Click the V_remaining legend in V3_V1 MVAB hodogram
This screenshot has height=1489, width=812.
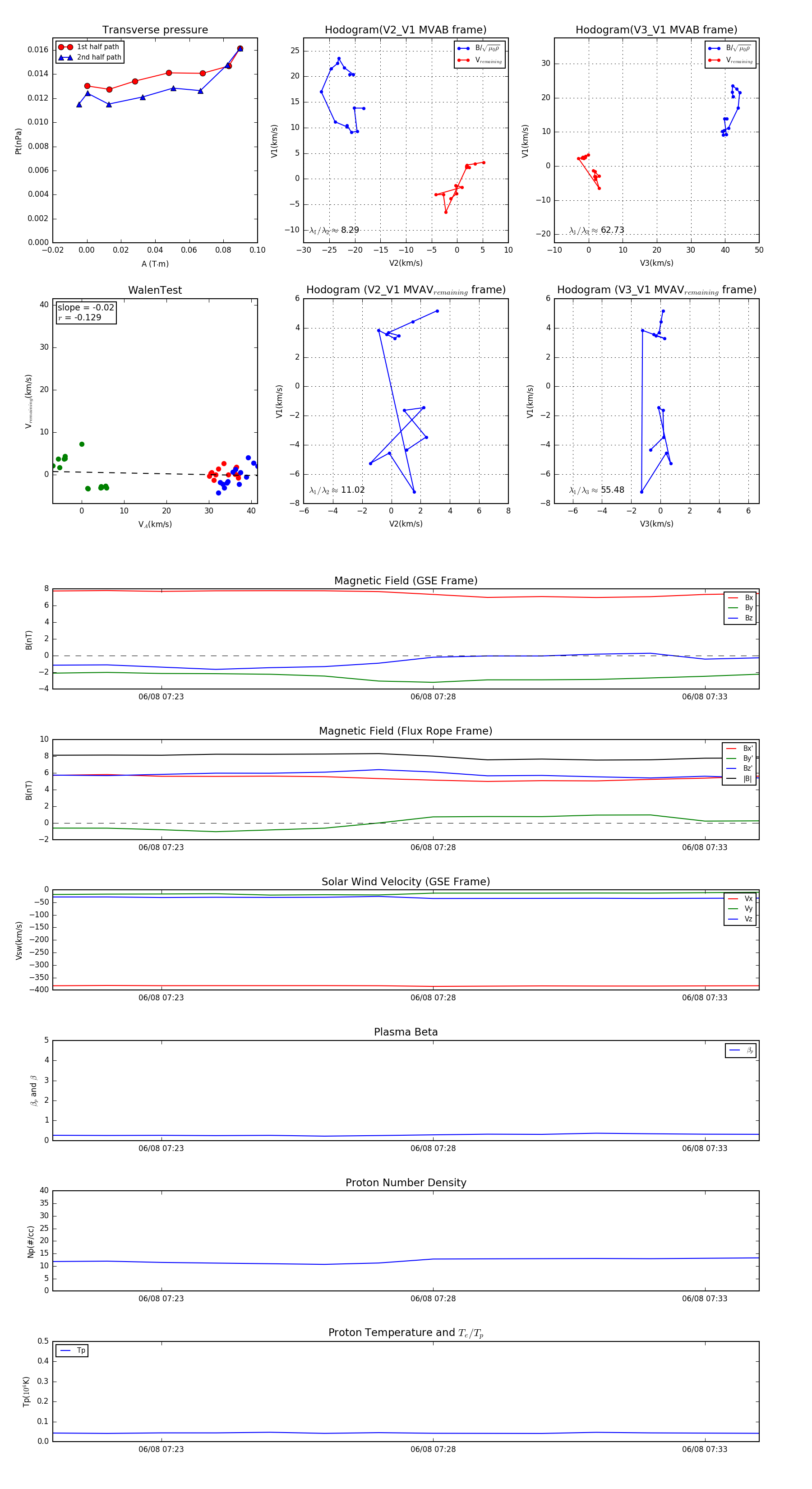[730, 60]
